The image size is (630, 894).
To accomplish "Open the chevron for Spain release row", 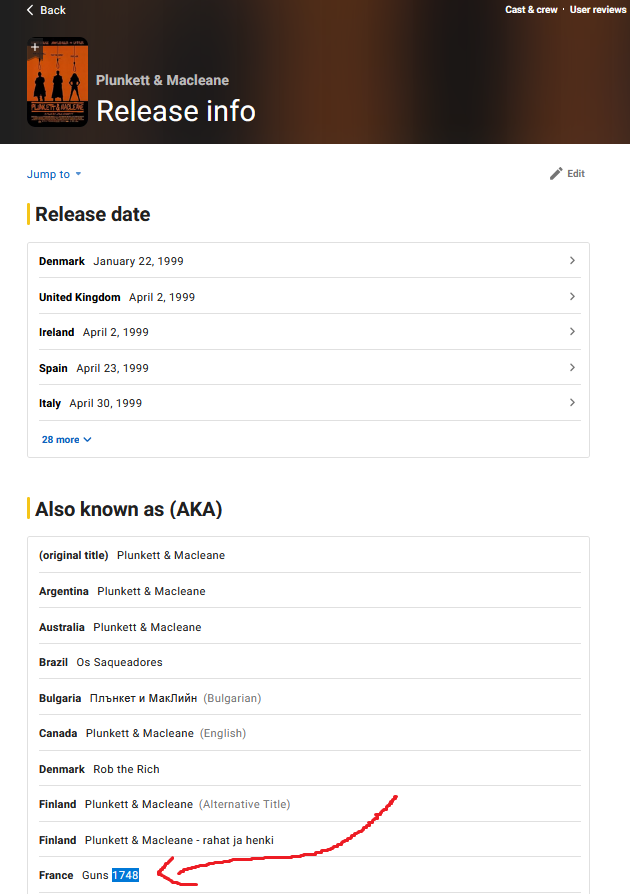I will point(572,368).
